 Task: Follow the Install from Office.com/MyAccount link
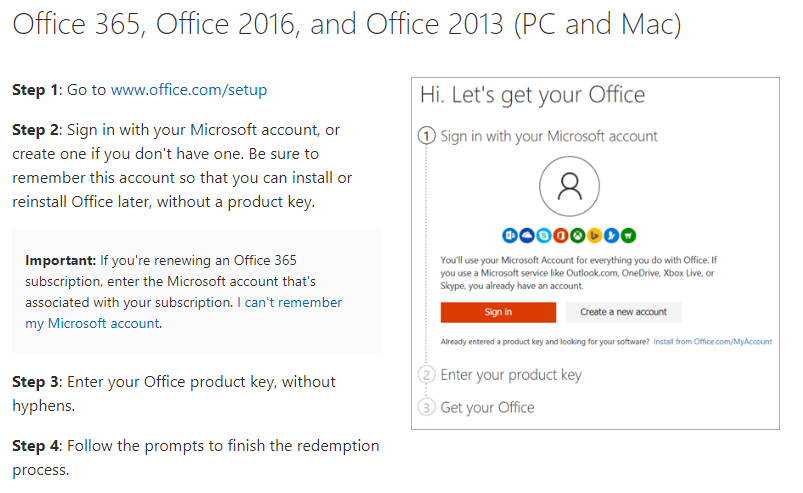tap(712, 342)
